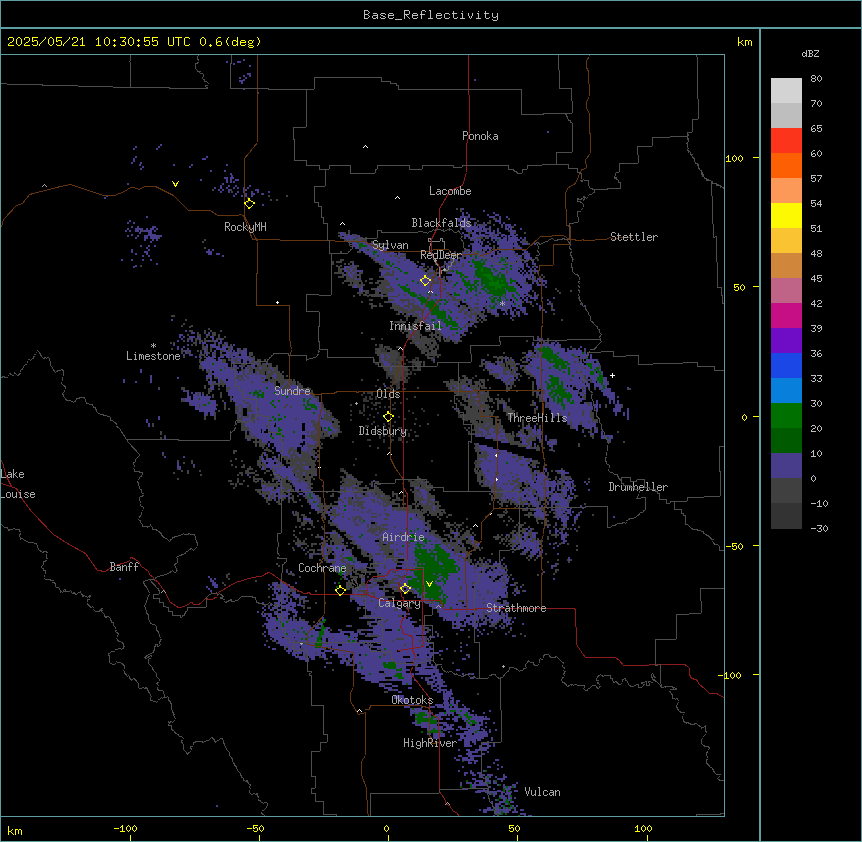The width and height of the screenshot is (862, 842).
Task: Click the white plus marker east of ThreeHills
Action: click(x=612, y=375)
